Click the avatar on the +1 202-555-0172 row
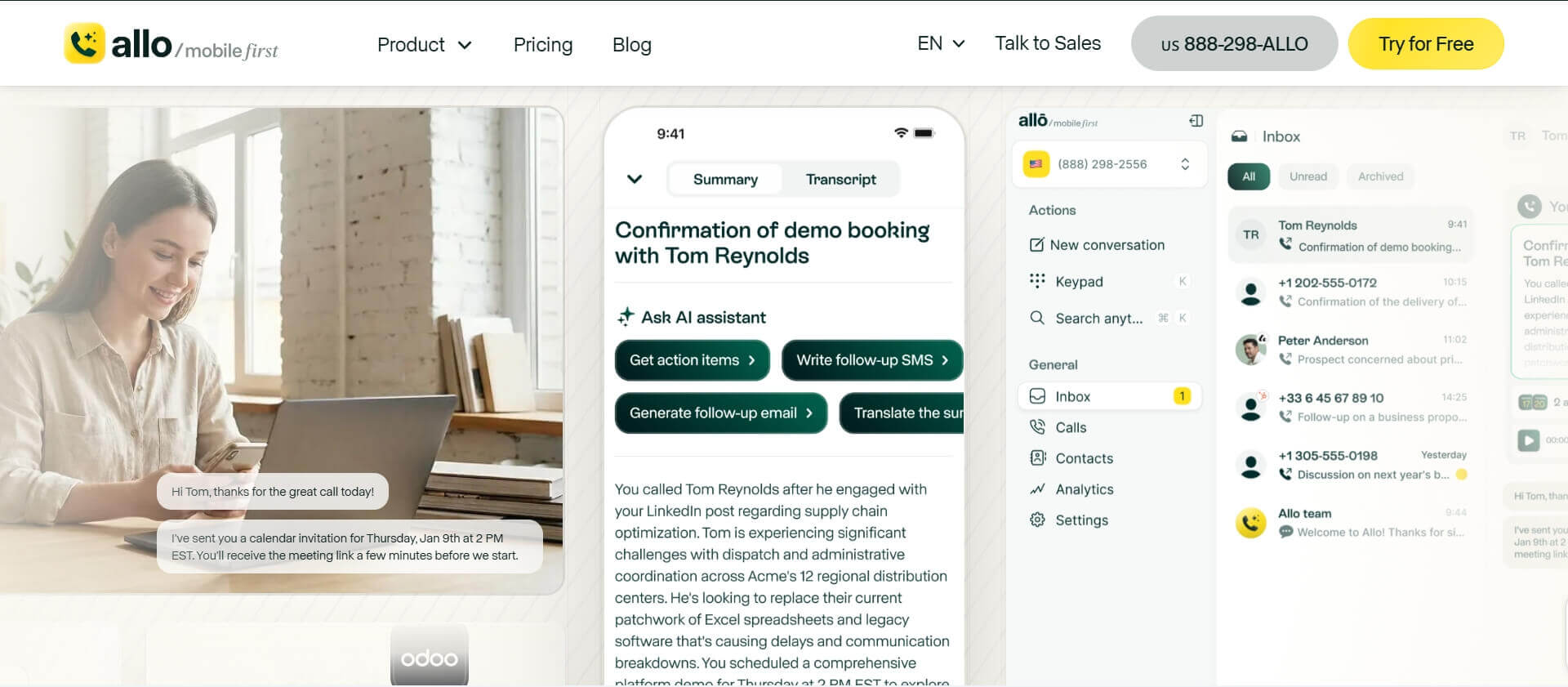 [1250, 292]
